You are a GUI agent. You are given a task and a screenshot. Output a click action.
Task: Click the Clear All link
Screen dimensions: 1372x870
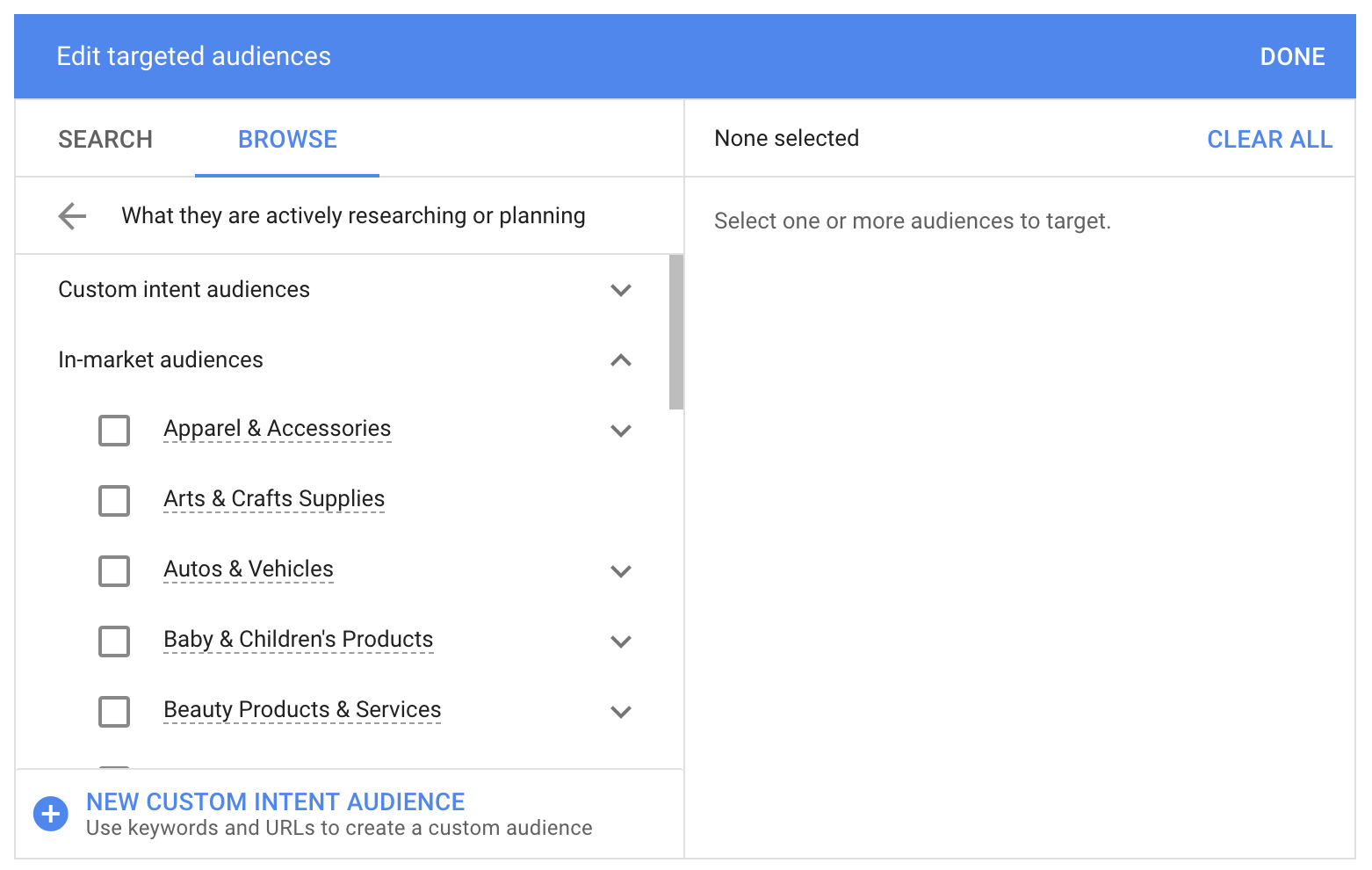pyautogui.click(x=1269, y=140)
